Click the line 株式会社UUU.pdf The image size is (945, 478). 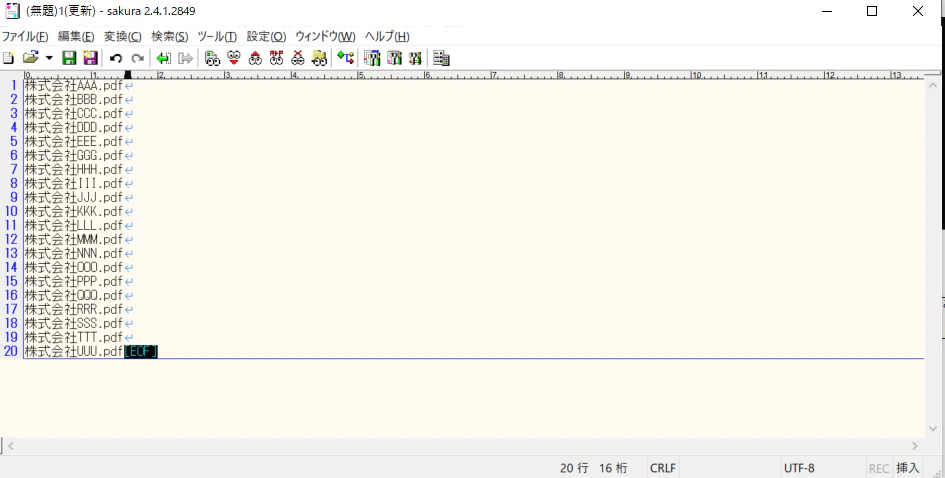74,351
